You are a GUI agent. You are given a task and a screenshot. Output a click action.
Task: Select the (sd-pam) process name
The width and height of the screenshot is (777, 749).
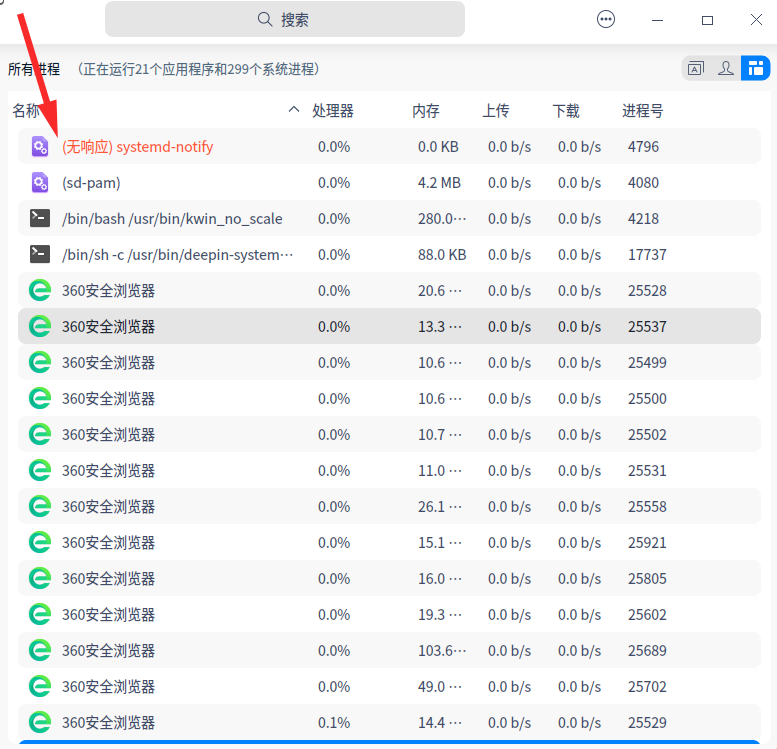pos(91,183)
